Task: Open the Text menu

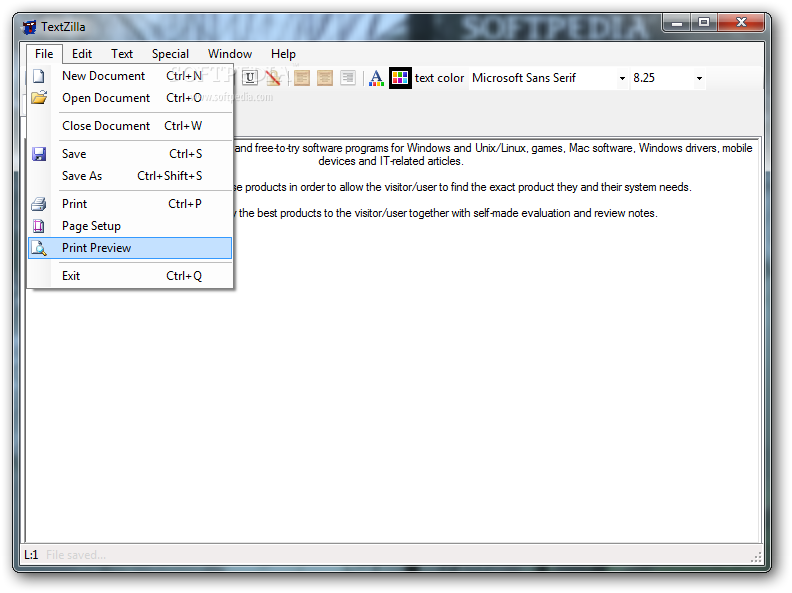Action: 122,54
